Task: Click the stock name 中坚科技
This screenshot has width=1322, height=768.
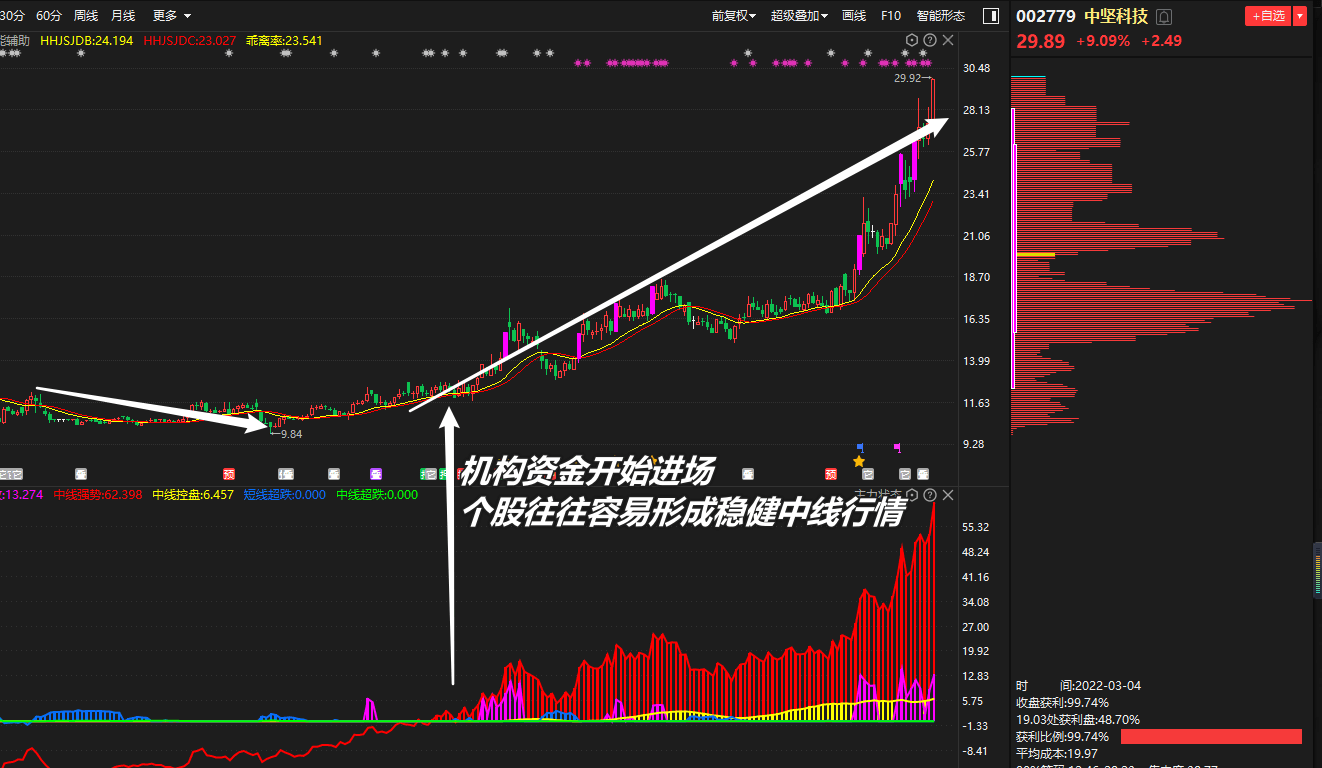Action: [1116, 16]
